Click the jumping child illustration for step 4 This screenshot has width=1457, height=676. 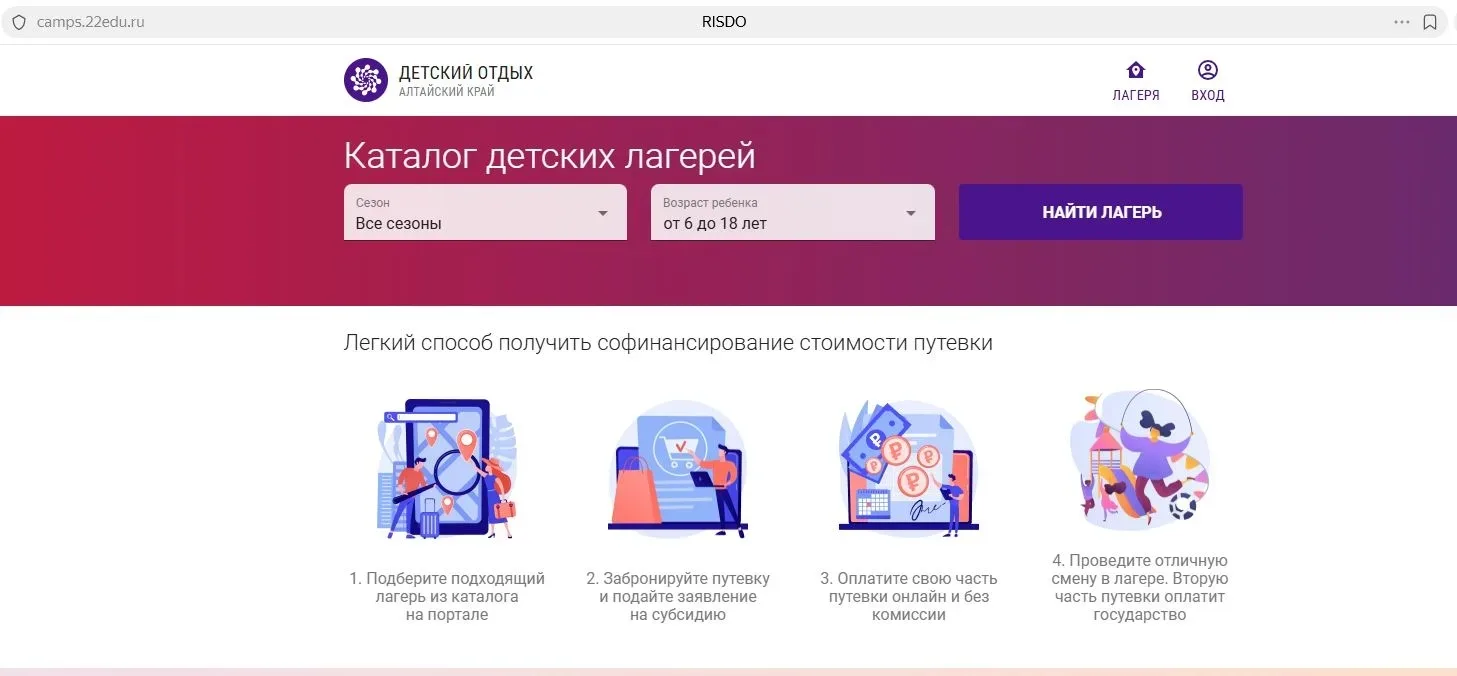pyautogui.click(x=1140, y=460)
